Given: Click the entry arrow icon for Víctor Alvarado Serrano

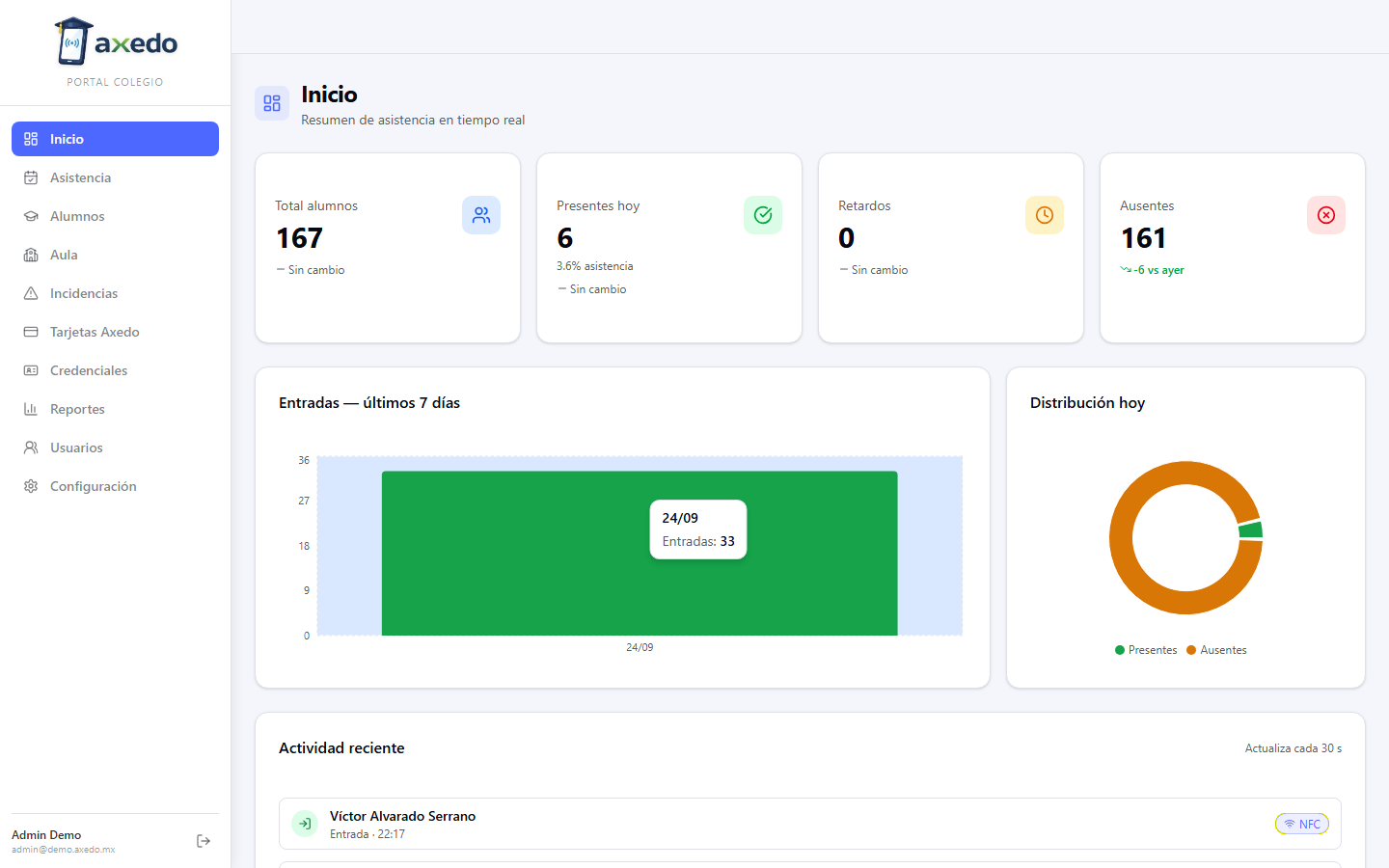Looking at the screenshot, I should (305, 824).
